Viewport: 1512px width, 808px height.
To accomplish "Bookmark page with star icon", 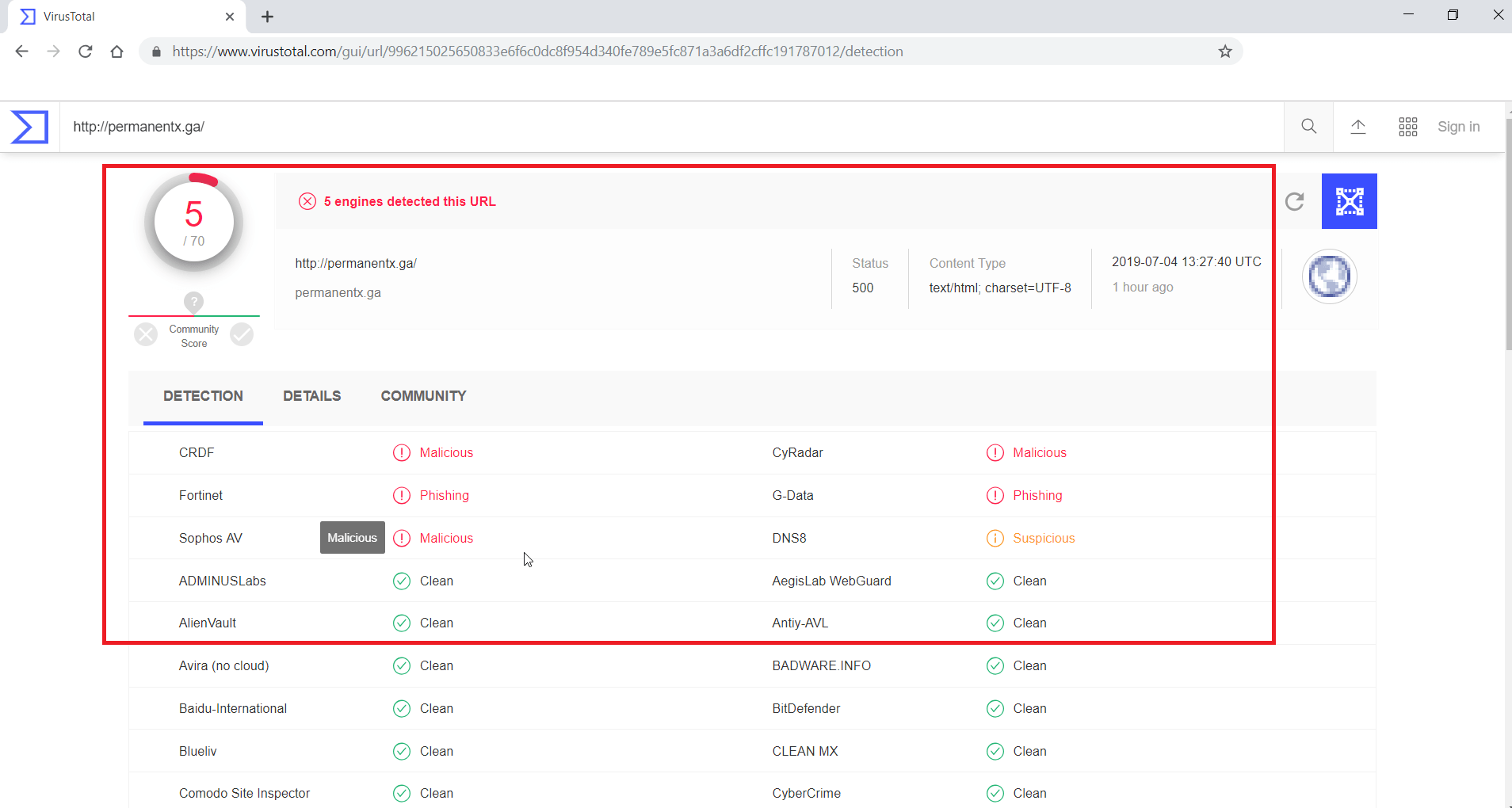I will pyautogui.click(x=1225, y=51).
